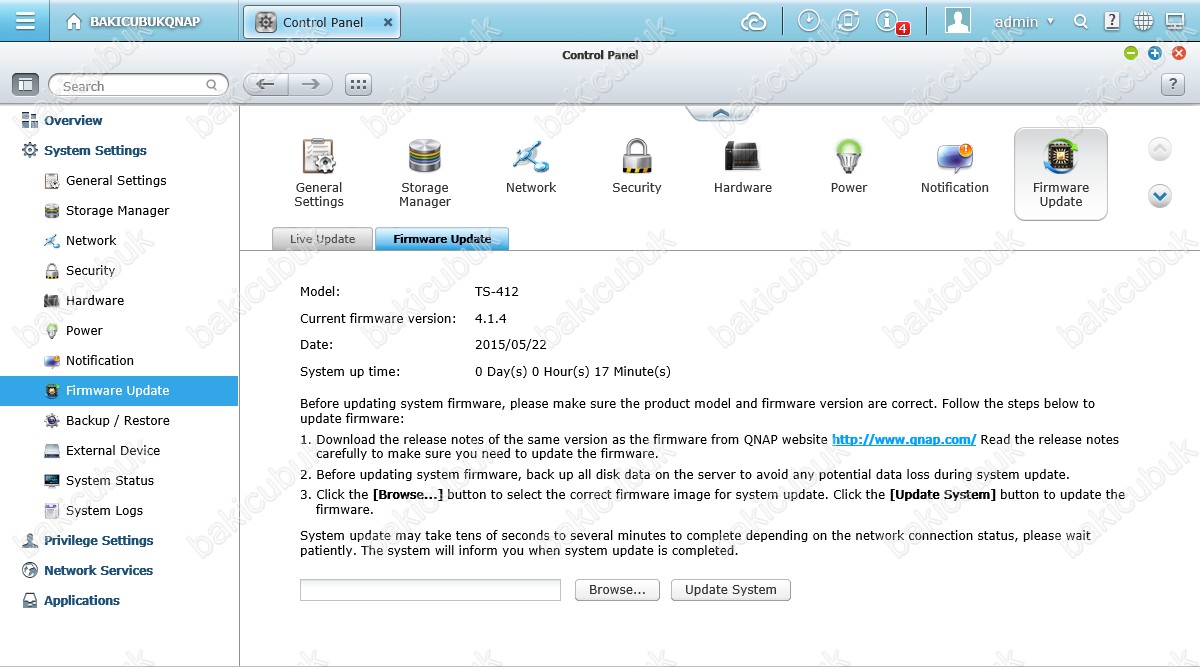Click the Hardware icon in the icon strip
Image resolution: width=1200 pixels, height=667 pixels.
click(x=743, y=157)
